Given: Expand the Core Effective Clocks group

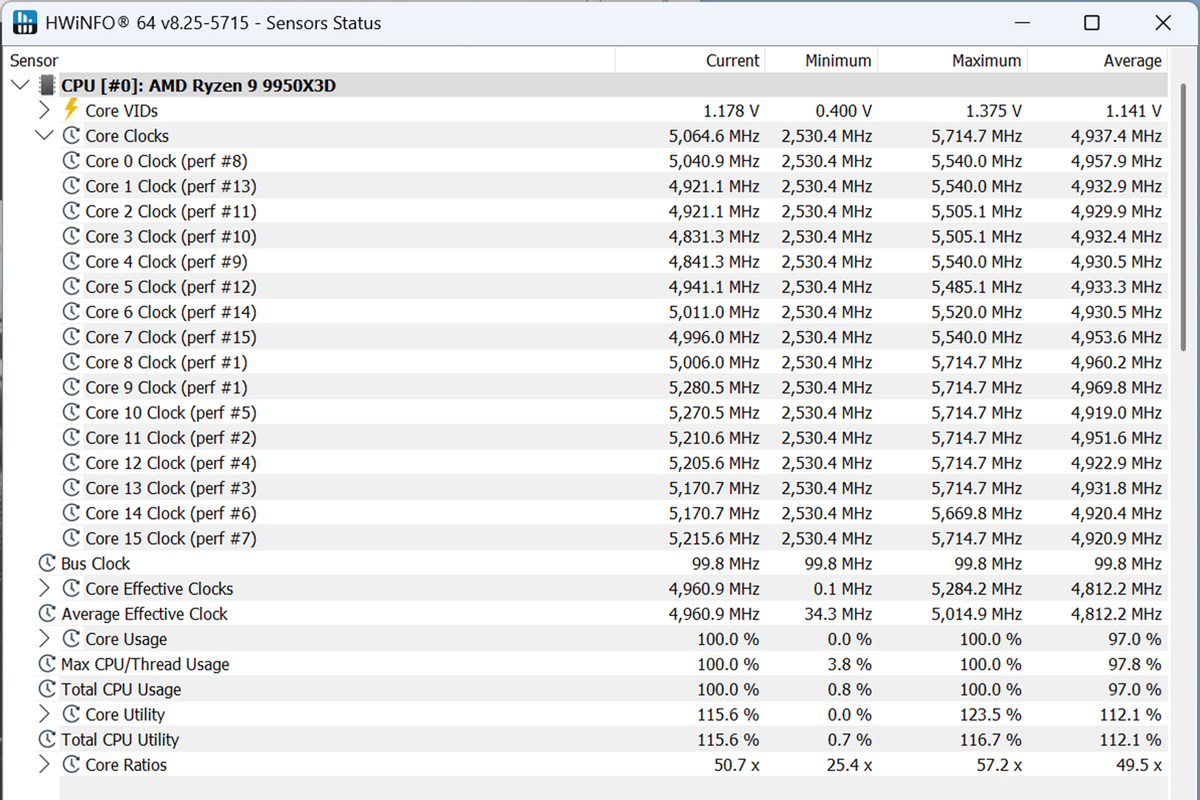Looking at the screenshot, I should 44,589.
